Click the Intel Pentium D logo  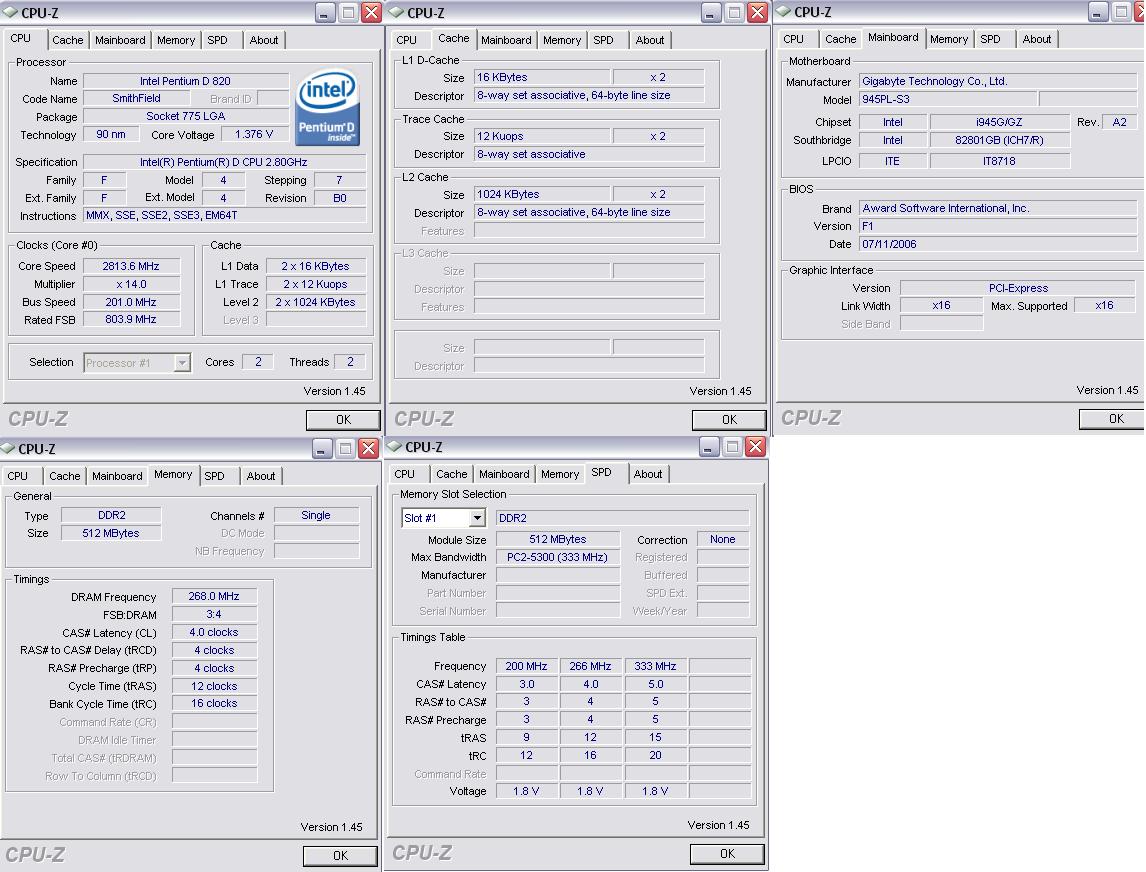tap(327, 107)
